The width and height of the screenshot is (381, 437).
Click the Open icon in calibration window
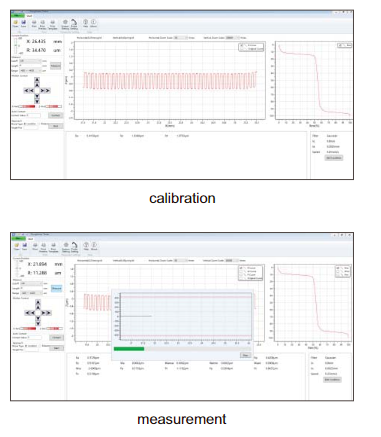click(x=15, y=23)
